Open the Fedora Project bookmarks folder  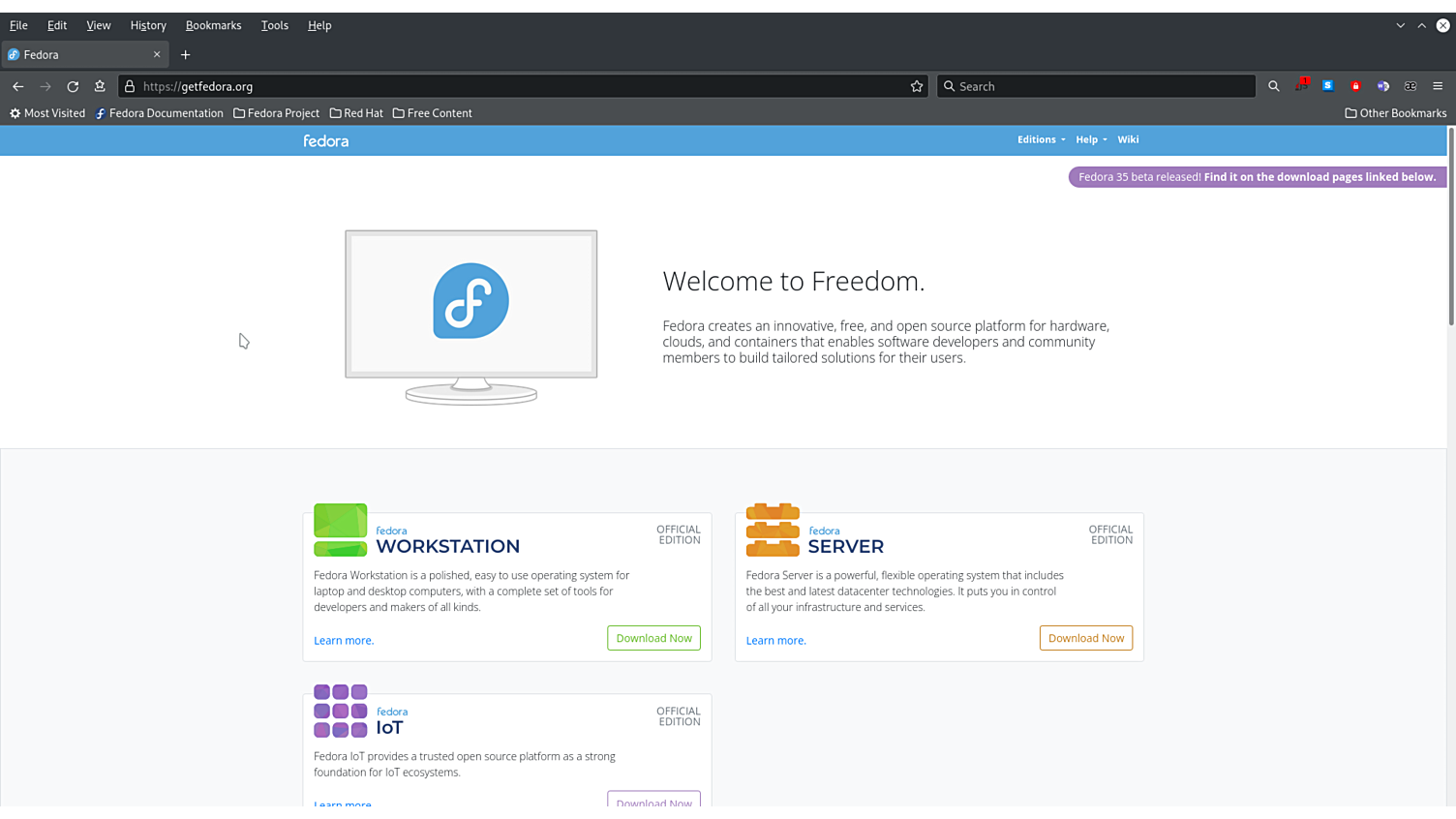click(276, 113)
